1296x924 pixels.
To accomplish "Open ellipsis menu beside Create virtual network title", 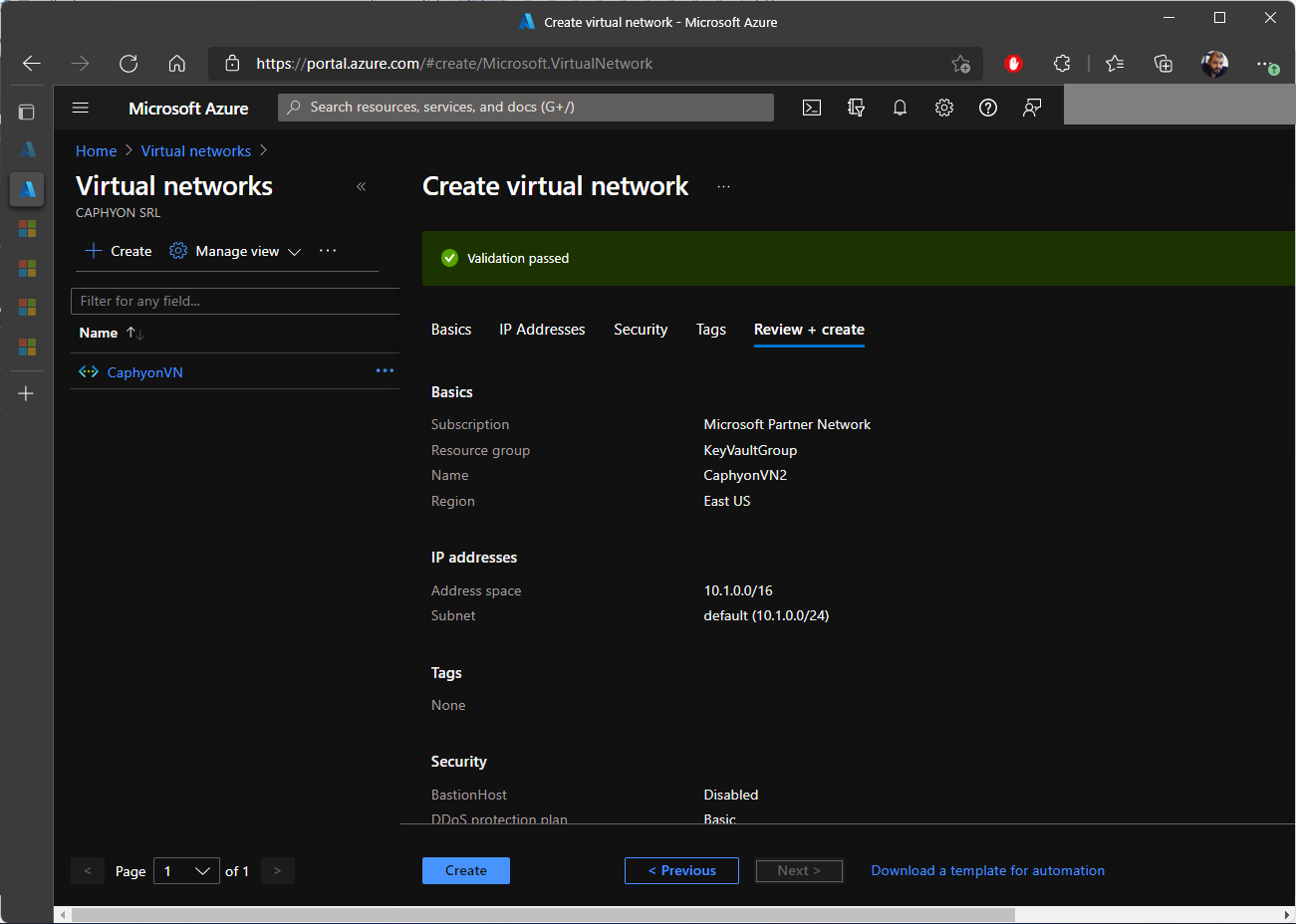I will pyautogui.click(x=723, y=186).
